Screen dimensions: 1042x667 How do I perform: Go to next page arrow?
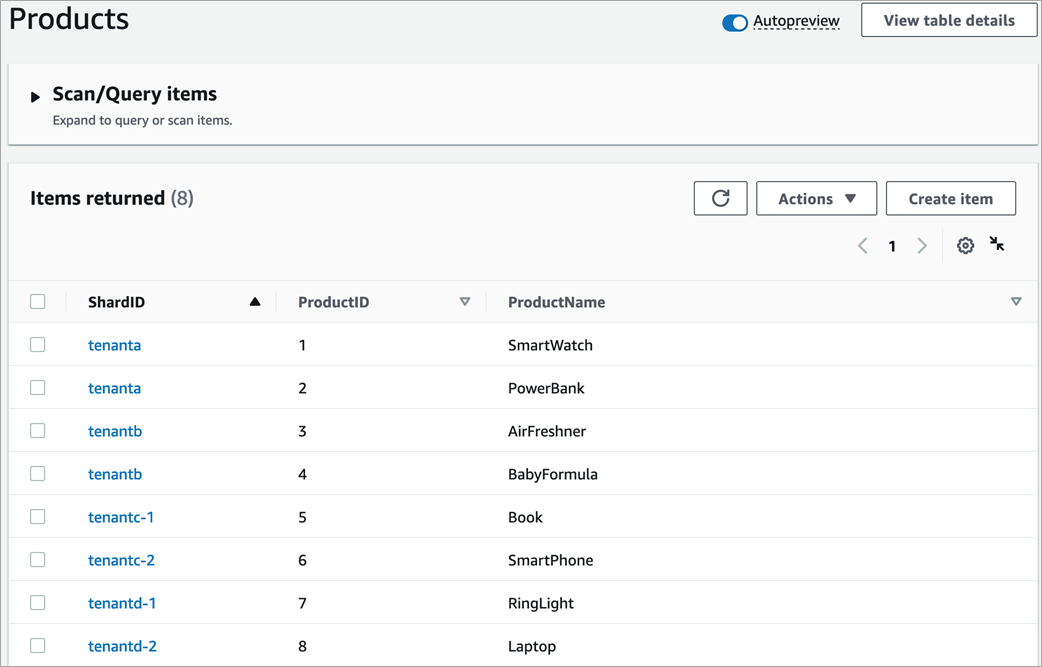point(922,246)
